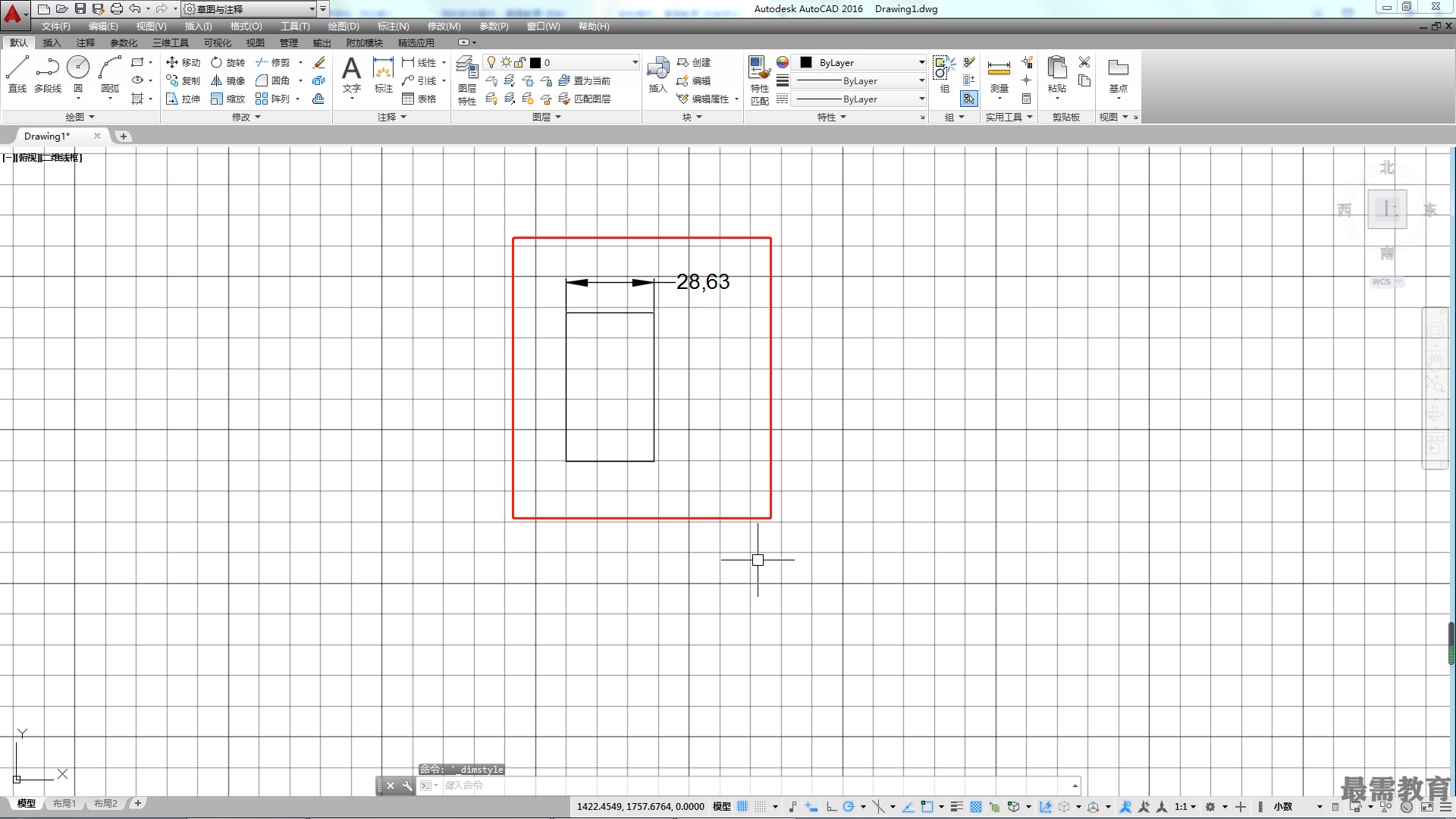The height and width of the screenshot is (819, 1456).
Task: Click the color wheel icon in Properties panel
Action: (782, 62)
